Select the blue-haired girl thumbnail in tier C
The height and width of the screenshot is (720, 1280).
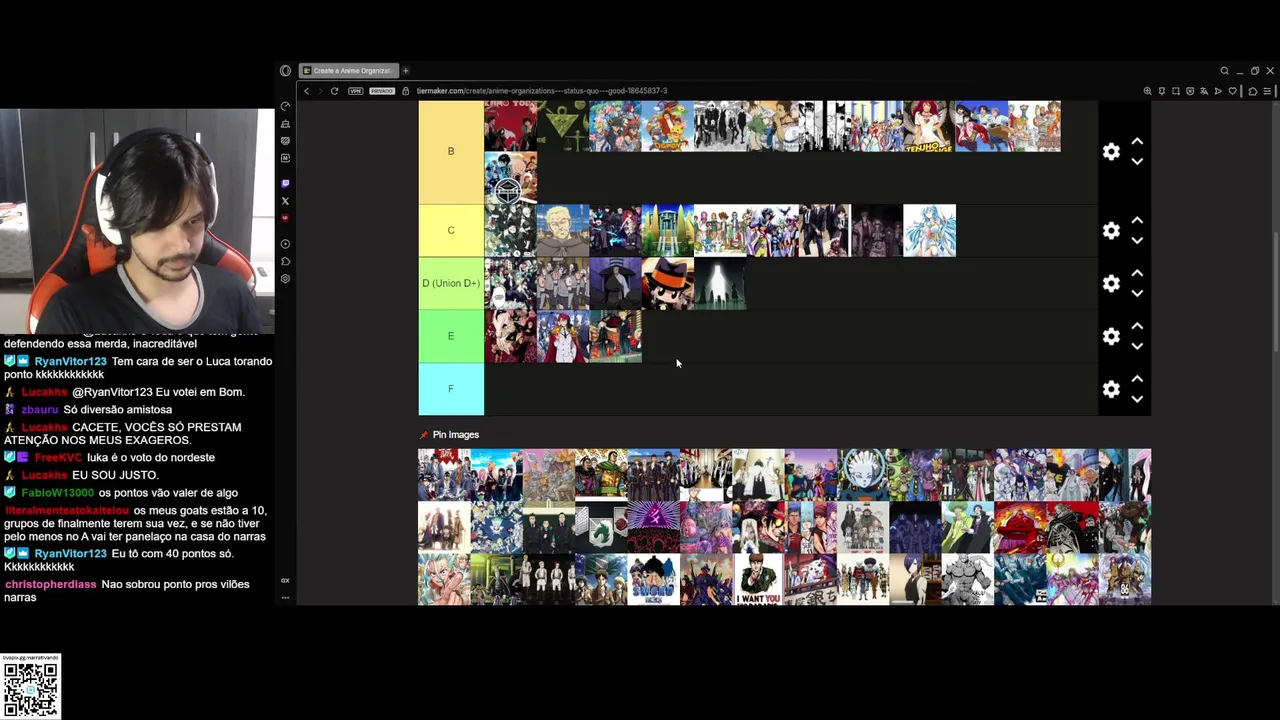(x=929, y=230)
